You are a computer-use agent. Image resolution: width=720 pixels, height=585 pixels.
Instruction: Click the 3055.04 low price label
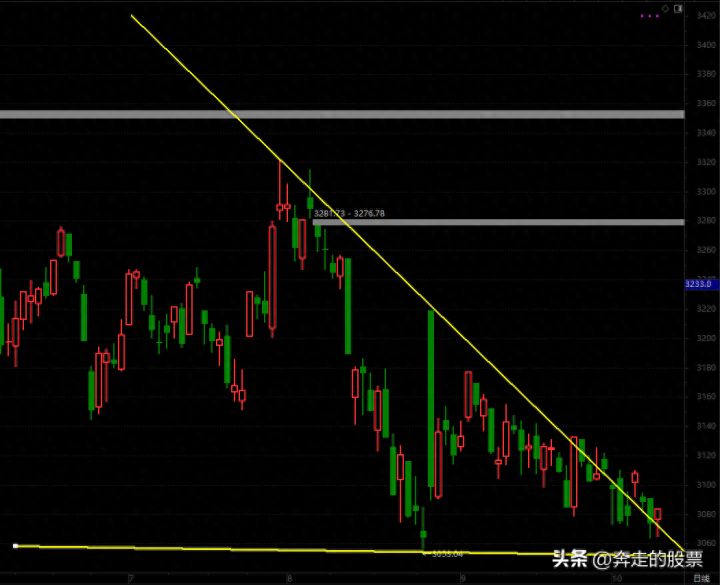coord(447,554)
